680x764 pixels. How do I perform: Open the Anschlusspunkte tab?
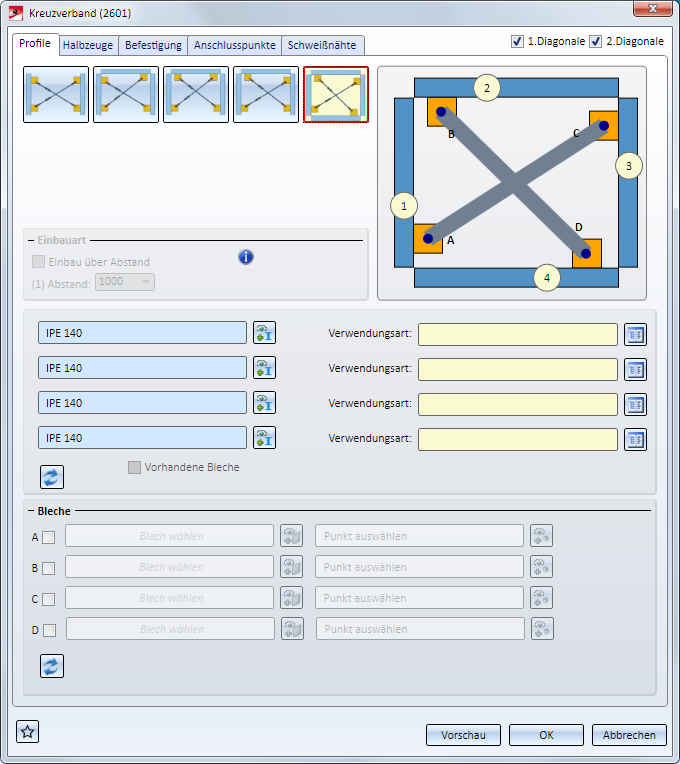pos(235,45)
